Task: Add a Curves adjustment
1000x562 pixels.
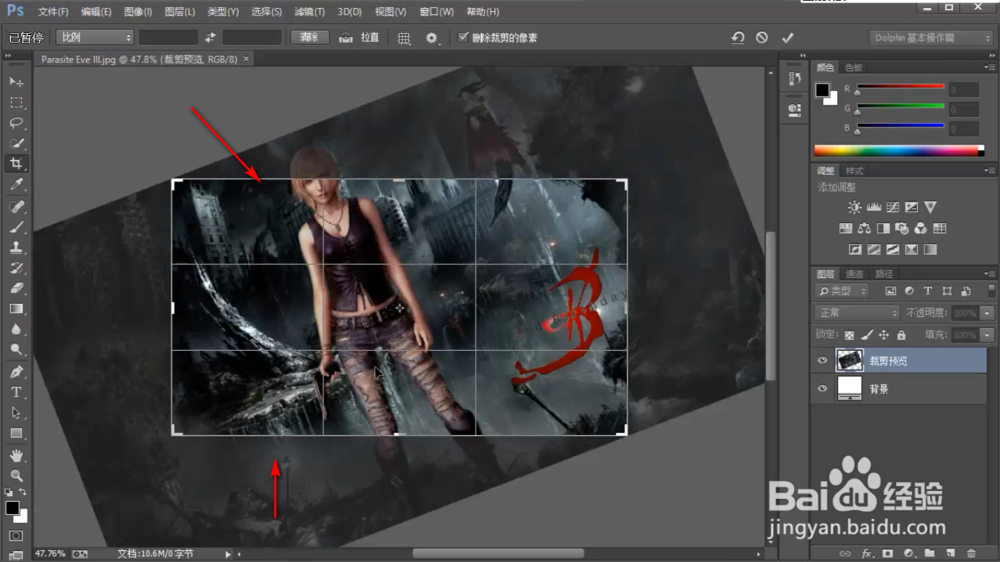Action: tap(893, 207)
